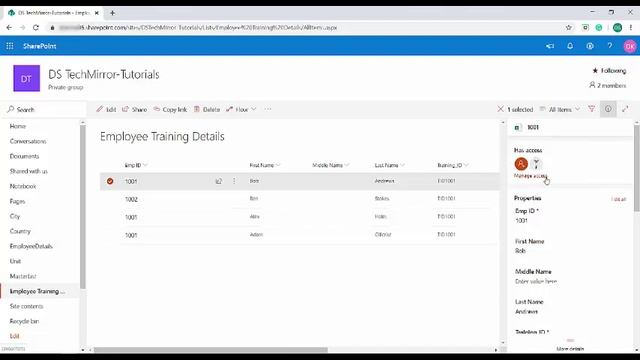The width and height of the screenshot is (640, 360).
Task: Clear selection with the X icon
Action: click(x=500, y=109)
